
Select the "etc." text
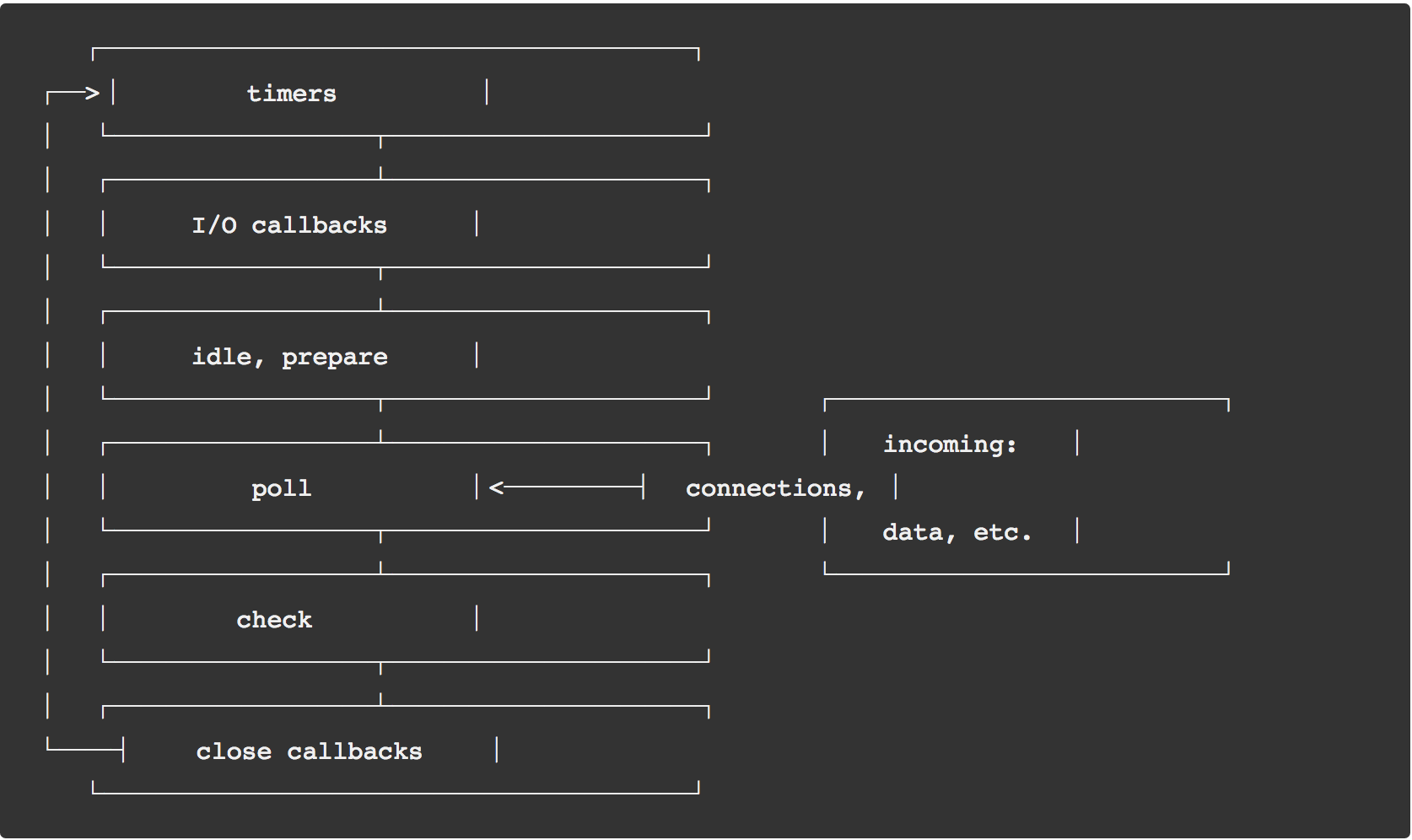1002,532
